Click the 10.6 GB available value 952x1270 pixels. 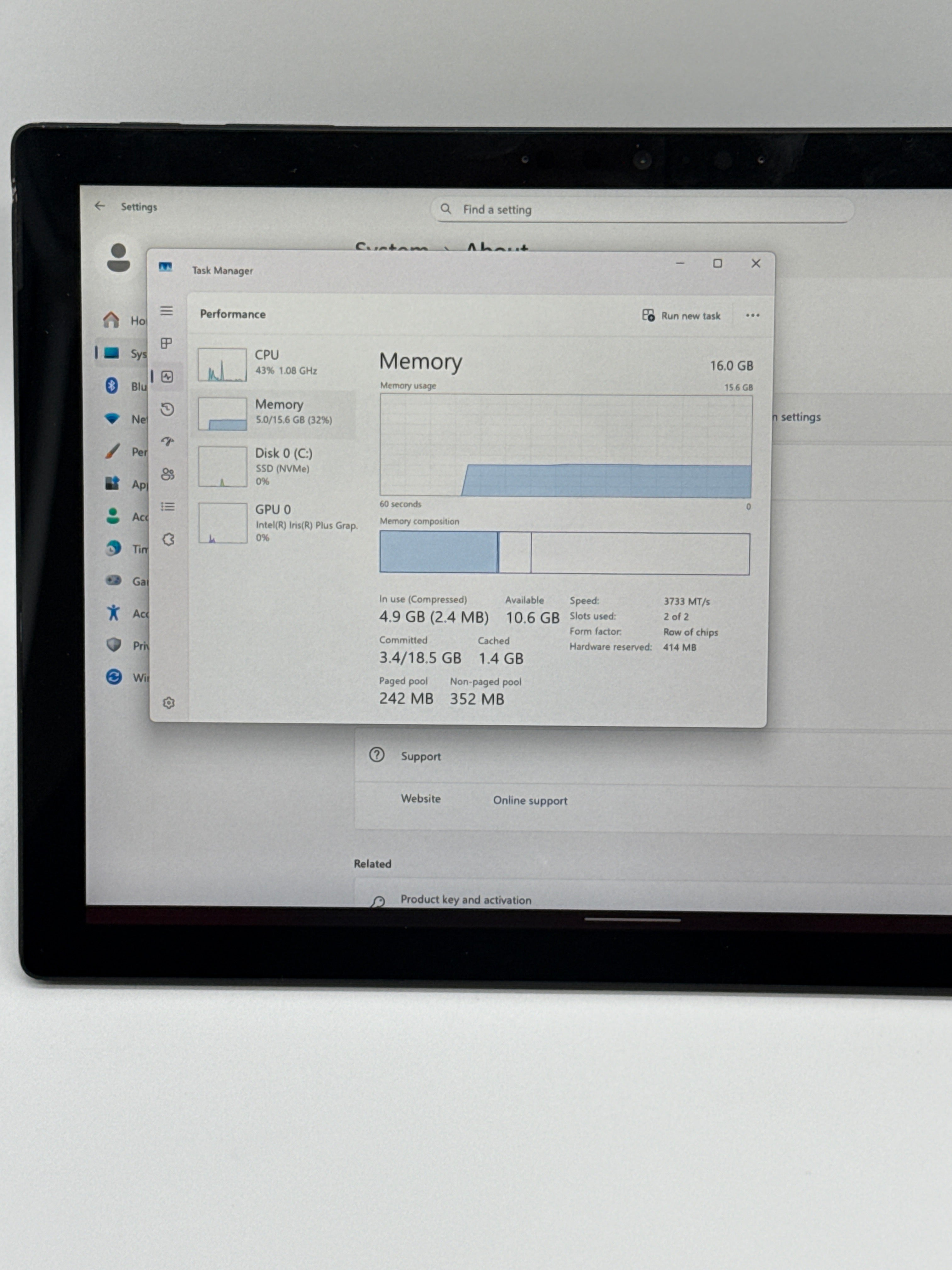(532, 618)
